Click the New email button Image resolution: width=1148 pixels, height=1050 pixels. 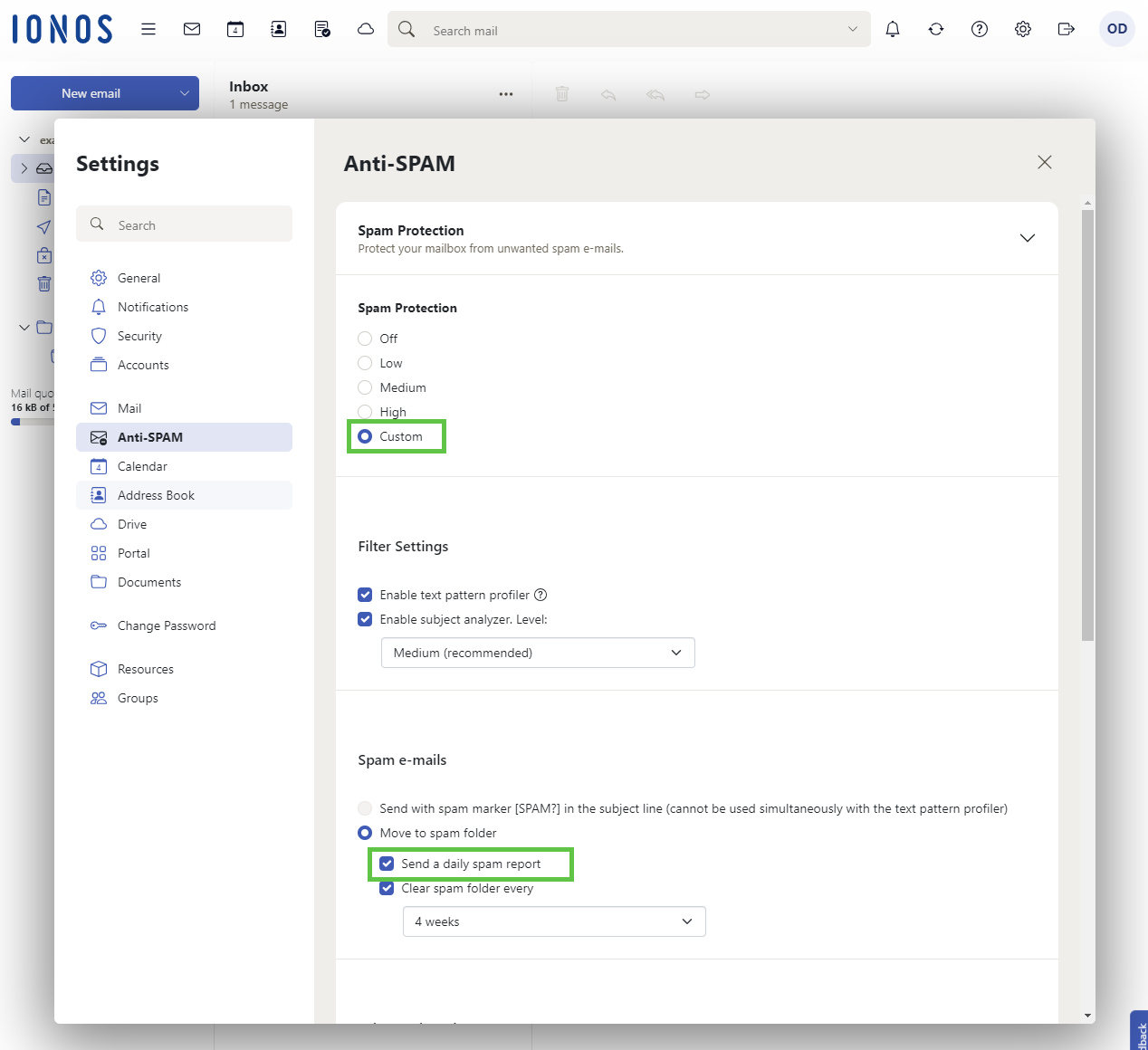[x=91, y=93]
